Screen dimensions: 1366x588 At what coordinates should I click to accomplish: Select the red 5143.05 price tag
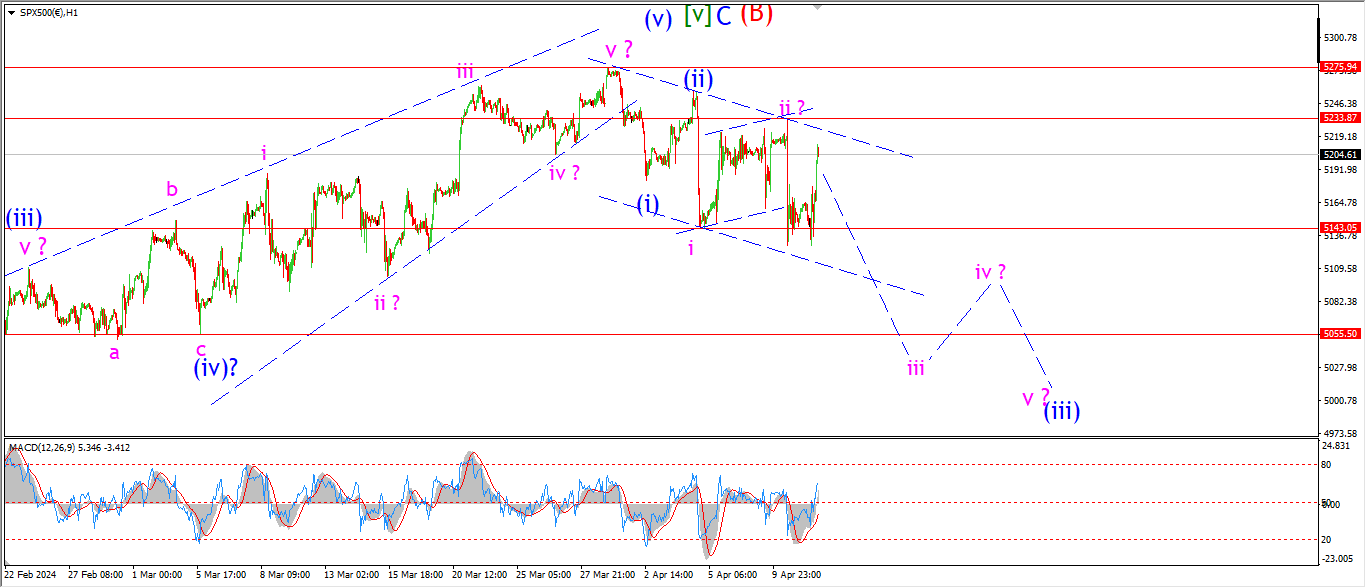pyautogui.click(x=1340, y=227)
